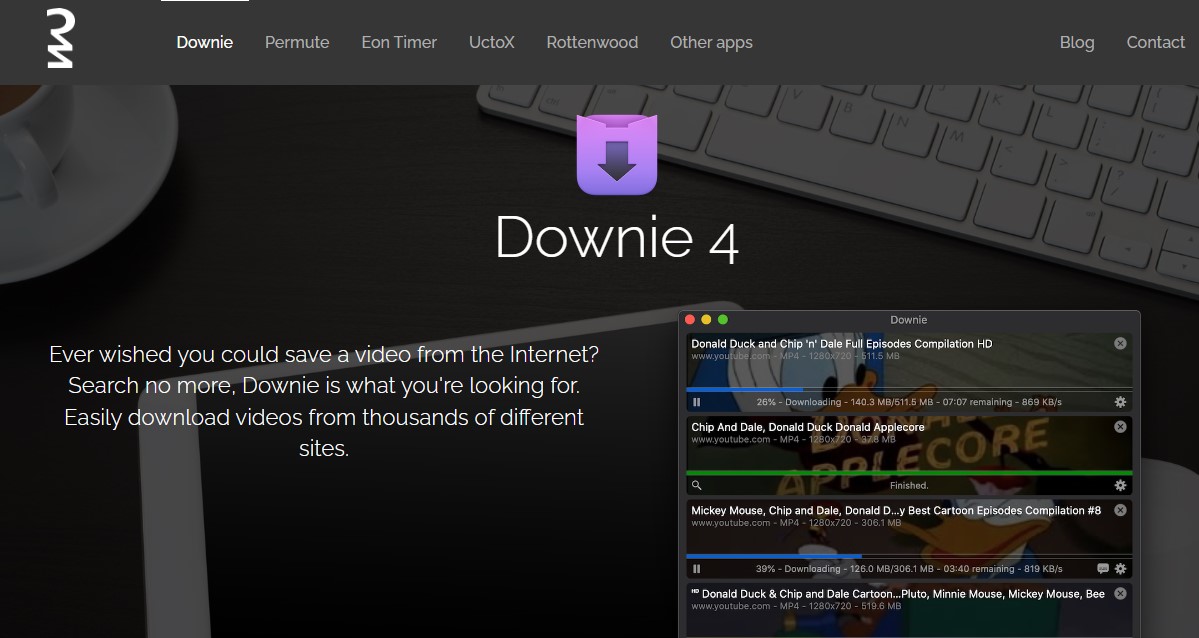Open the Permute page from the navigation
The width and height of the screenshot is (1199, 638).
point(297,42)
